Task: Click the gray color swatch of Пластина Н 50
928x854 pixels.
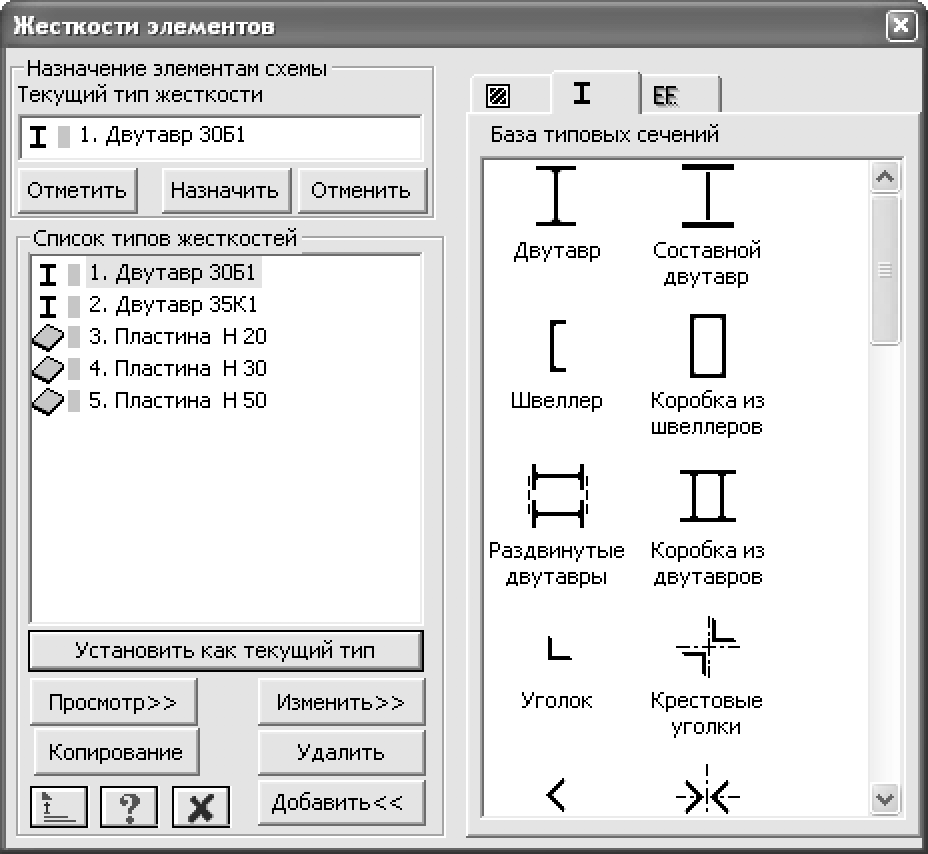Action: click(x=74, y=401)
